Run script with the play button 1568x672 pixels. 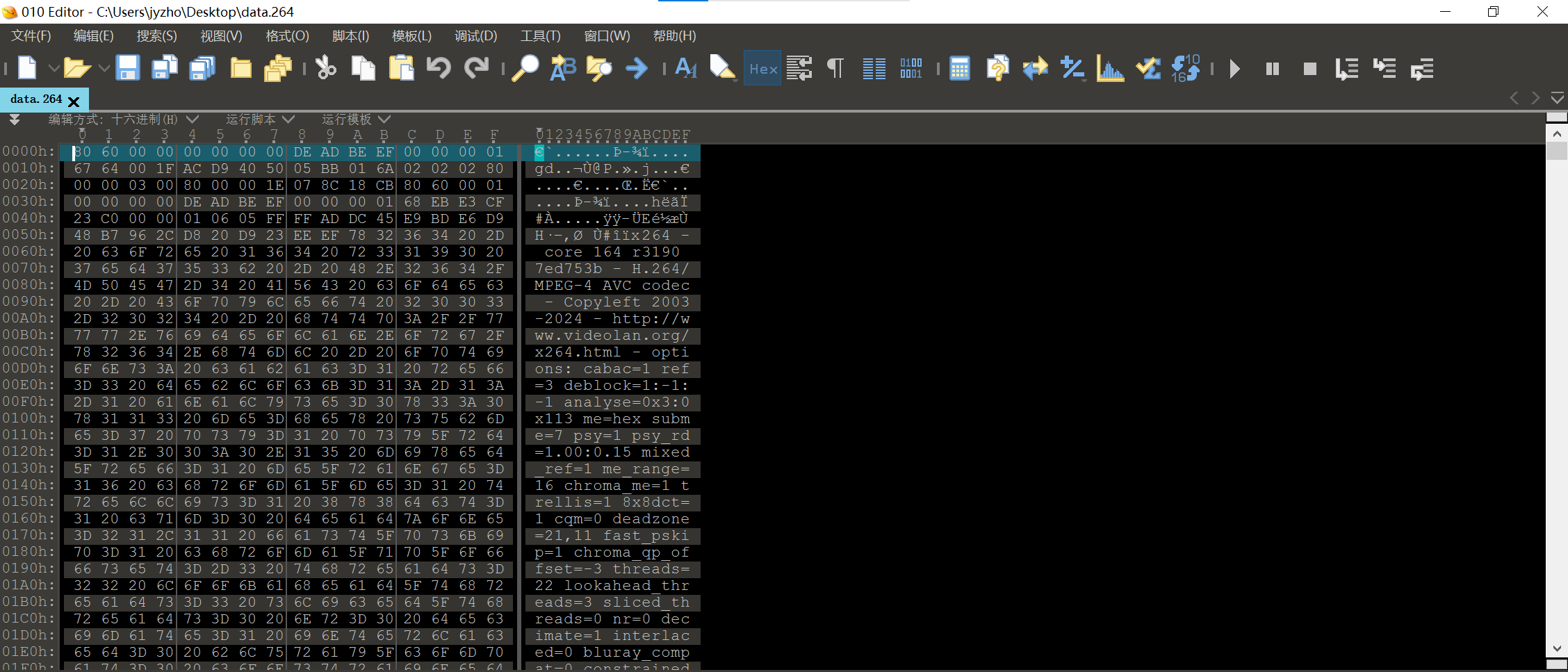[x=1234, y=68]
